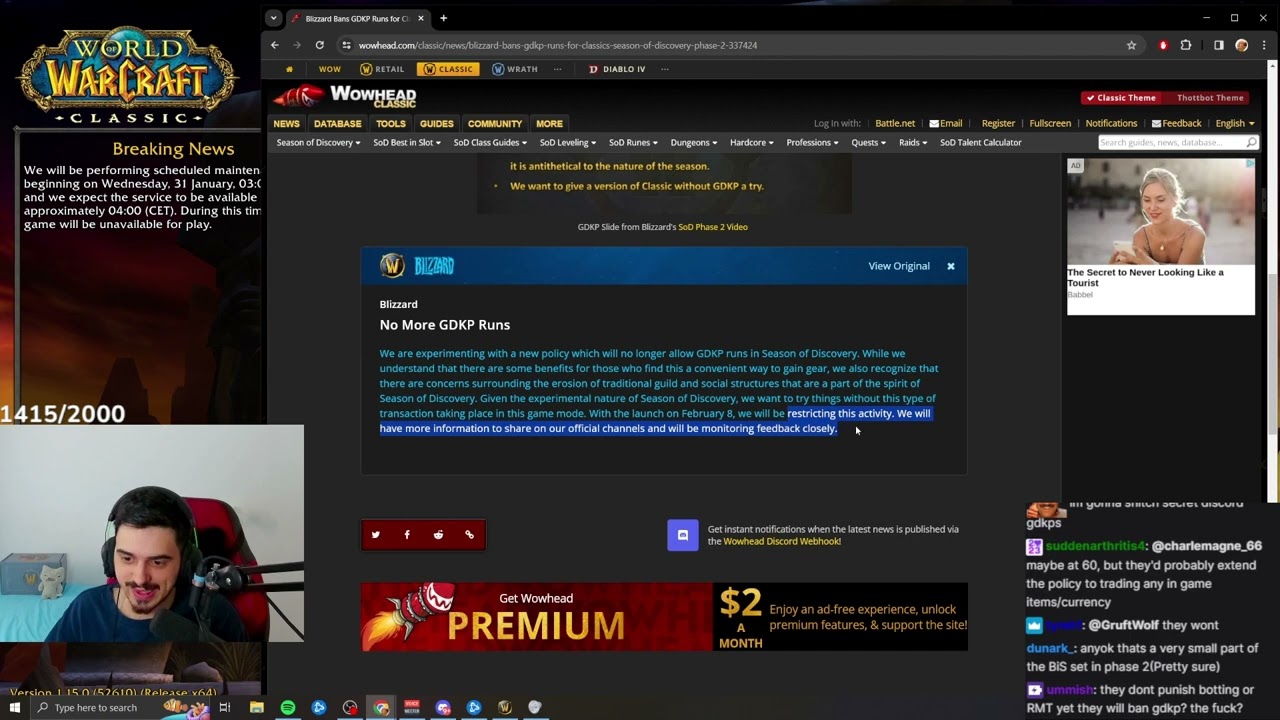The width and height of the screenshot is (1280, 720).
Task: Open World of Warcraft taskbar icon
Action: click(x=505, y=707)
